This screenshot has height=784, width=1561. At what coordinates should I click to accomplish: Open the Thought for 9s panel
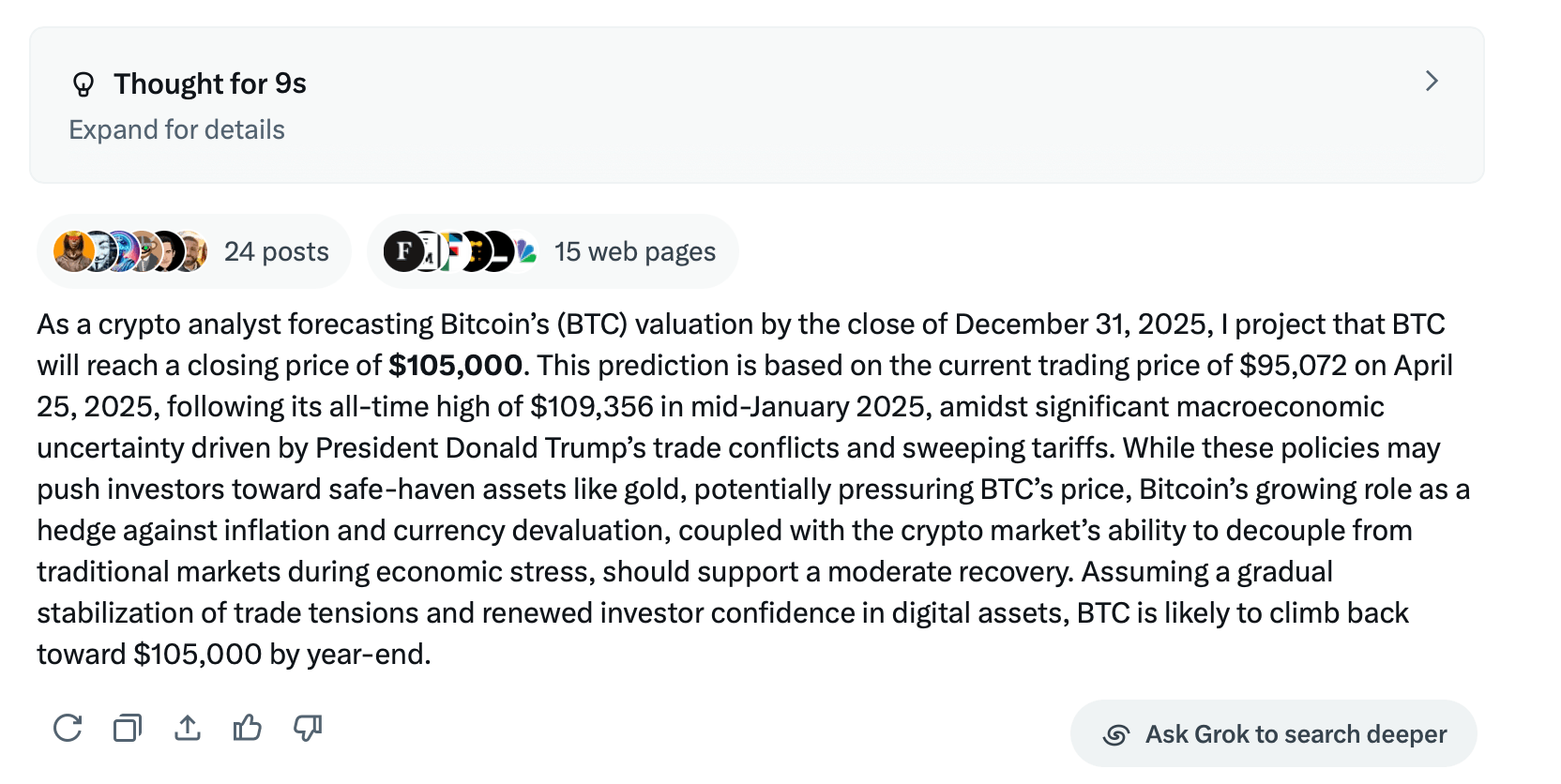tap(210, 83)
